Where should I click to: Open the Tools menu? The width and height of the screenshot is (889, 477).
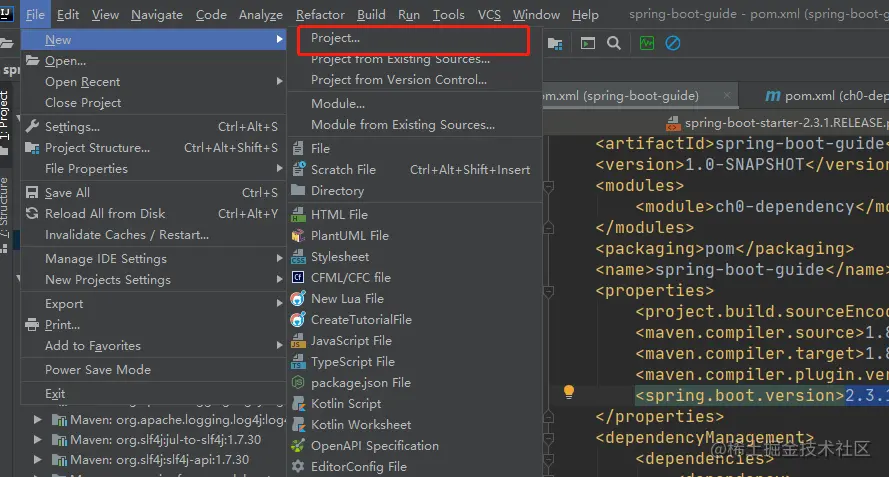448,15
